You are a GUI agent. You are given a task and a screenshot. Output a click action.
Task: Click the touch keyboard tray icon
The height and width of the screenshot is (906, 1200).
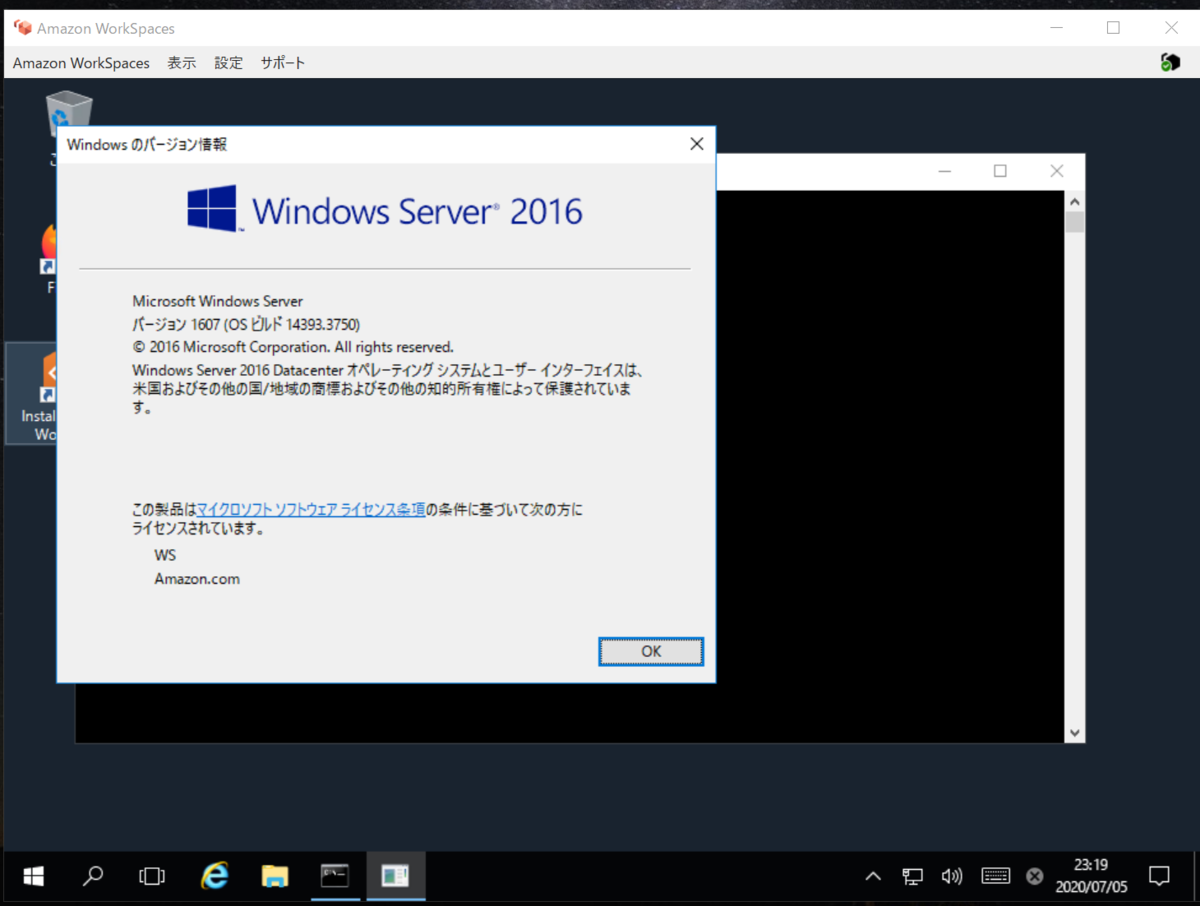996,876
